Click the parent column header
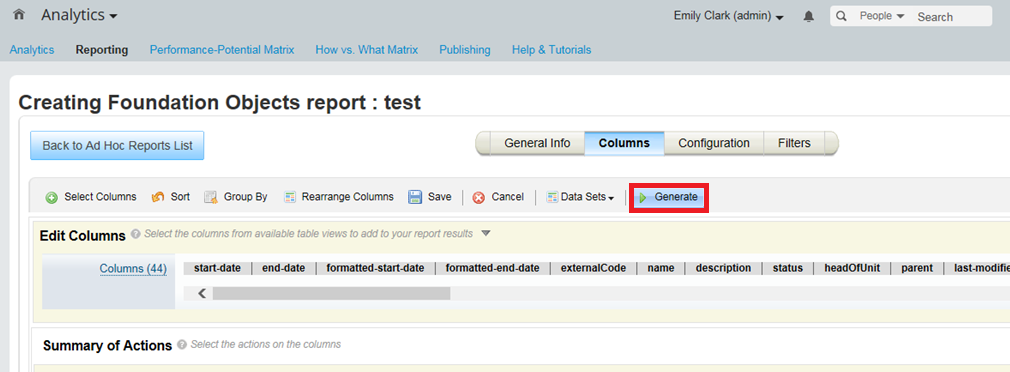1010x372 pixels. 917,268
